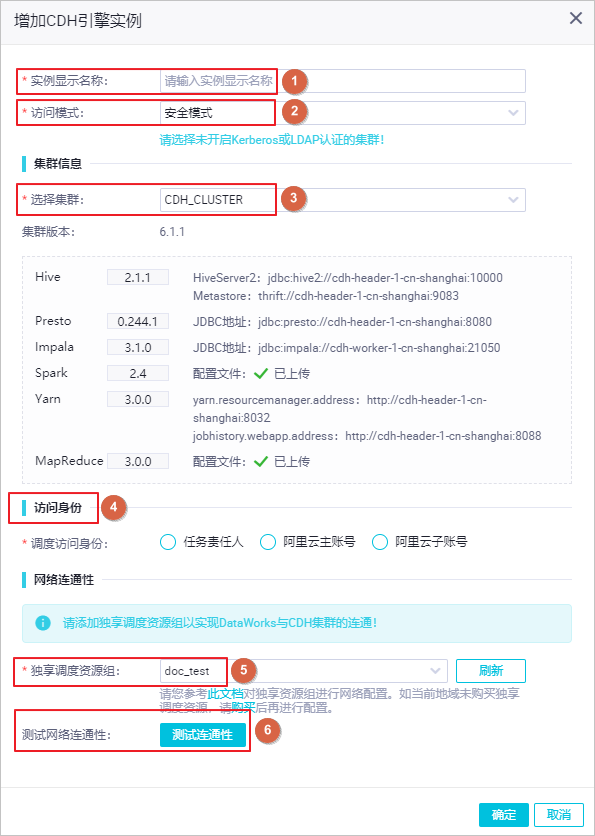Open the 独享调度资源组 dropdown showing doc_test
The height and width of the screenshot is (836, 595).
pyautogui.click(x=304, y=671)
